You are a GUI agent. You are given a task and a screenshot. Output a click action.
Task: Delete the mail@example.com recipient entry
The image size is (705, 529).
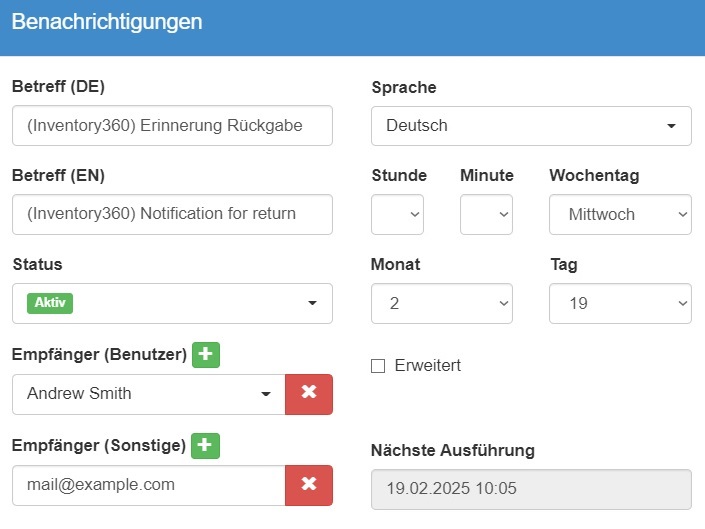pyautogui.click(x=309, y=485)
